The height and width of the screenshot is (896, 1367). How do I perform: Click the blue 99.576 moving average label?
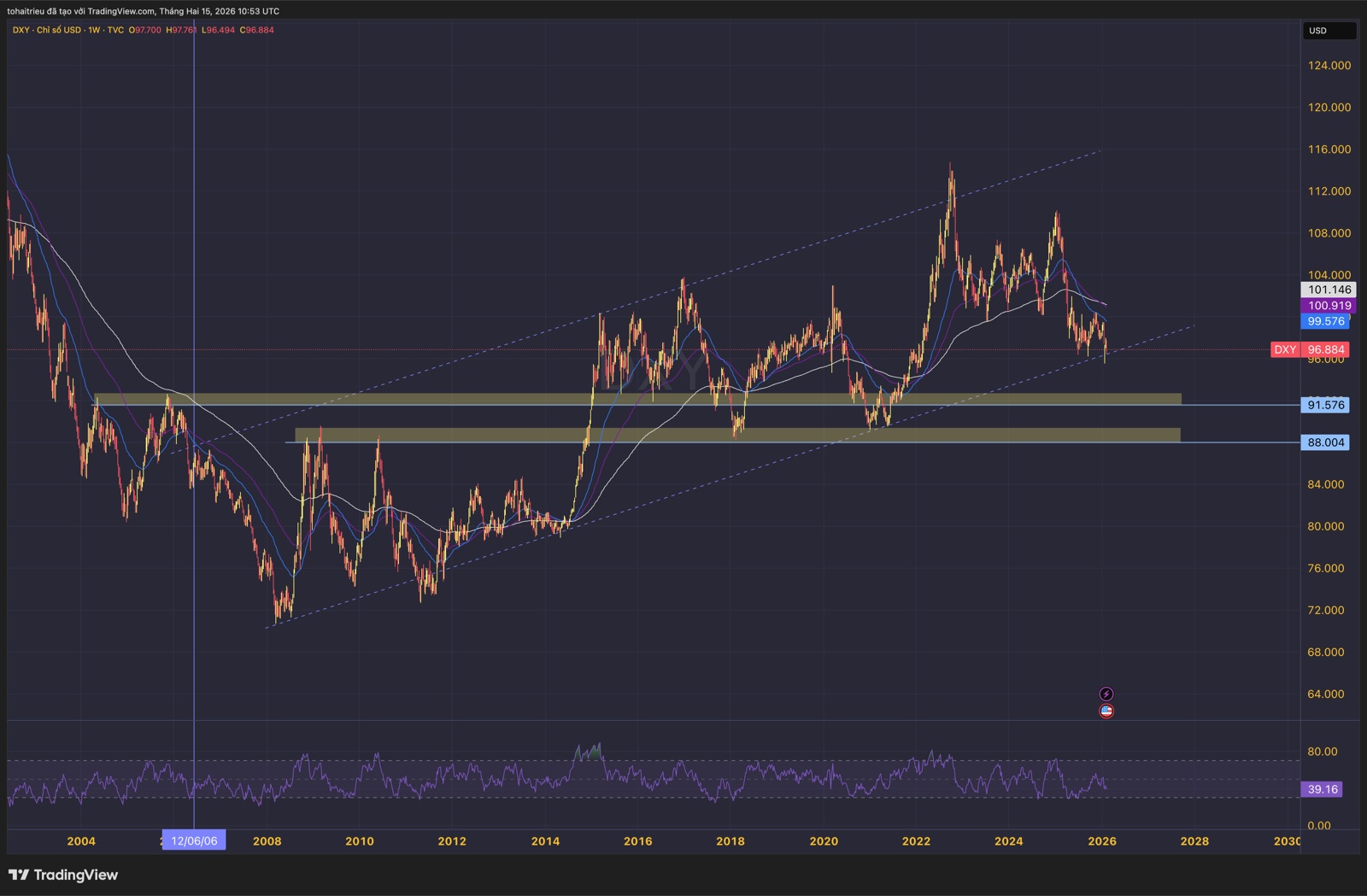coord(1325,321)
